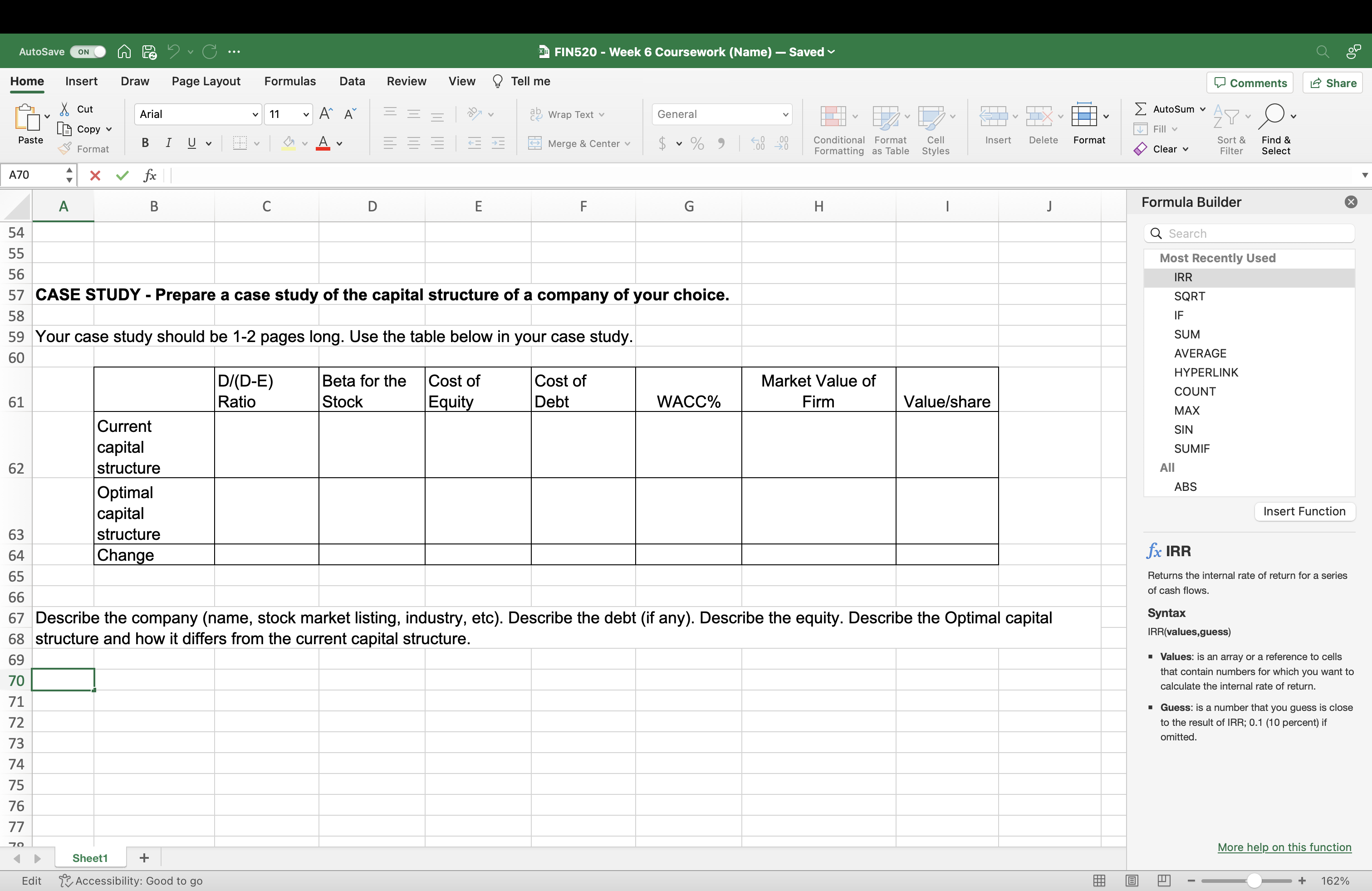Image resolution: width=1372 pixels, height=891 pixels.
Task: Open the Home icon in title bar
Action: coord(124,52)
